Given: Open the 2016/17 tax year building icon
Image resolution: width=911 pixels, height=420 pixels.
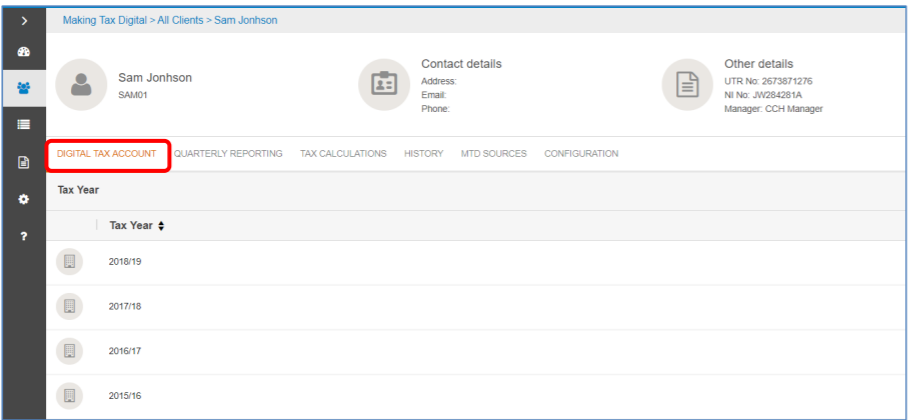Looking at the screenshot, I should click(x=69, y=351).
